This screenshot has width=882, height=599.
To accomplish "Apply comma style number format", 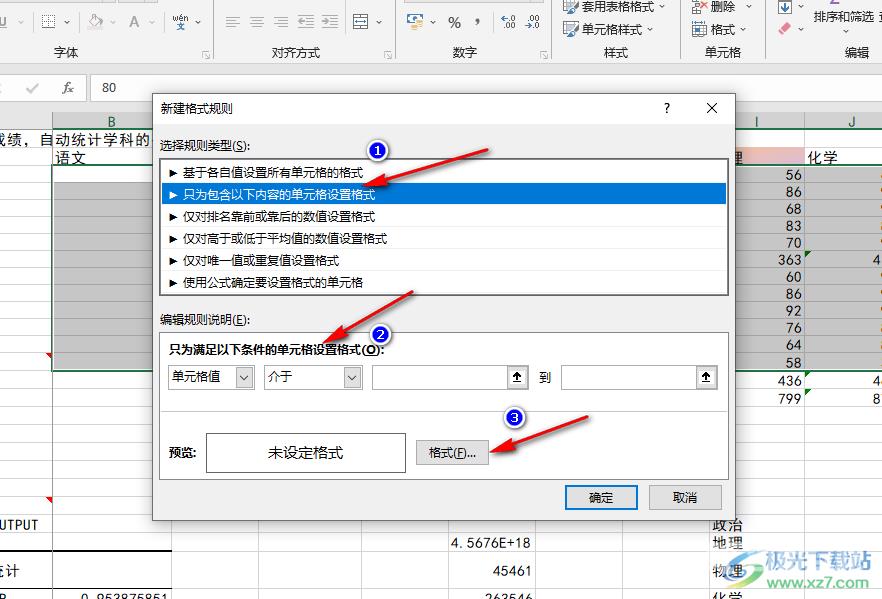I will point(477,22).
